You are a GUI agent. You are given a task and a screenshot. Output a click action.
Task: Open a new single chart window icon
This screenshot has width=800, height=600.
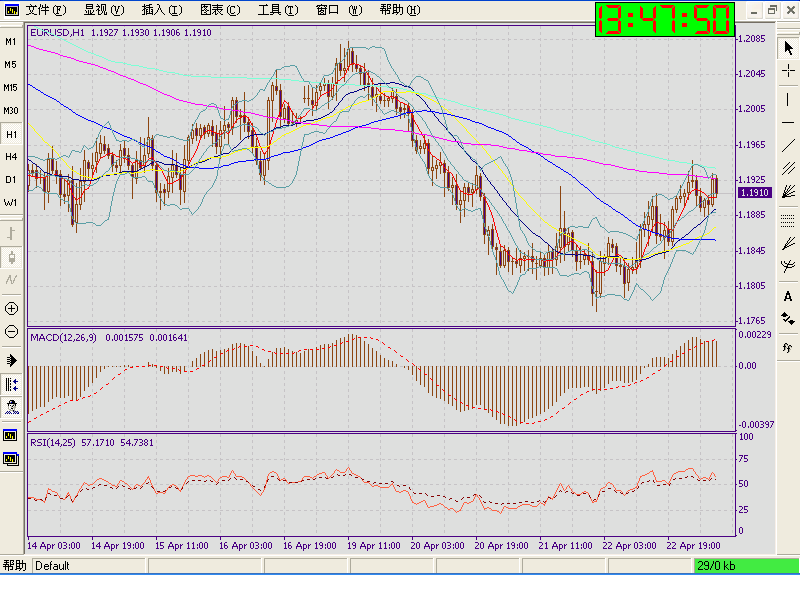pos(11,435)
